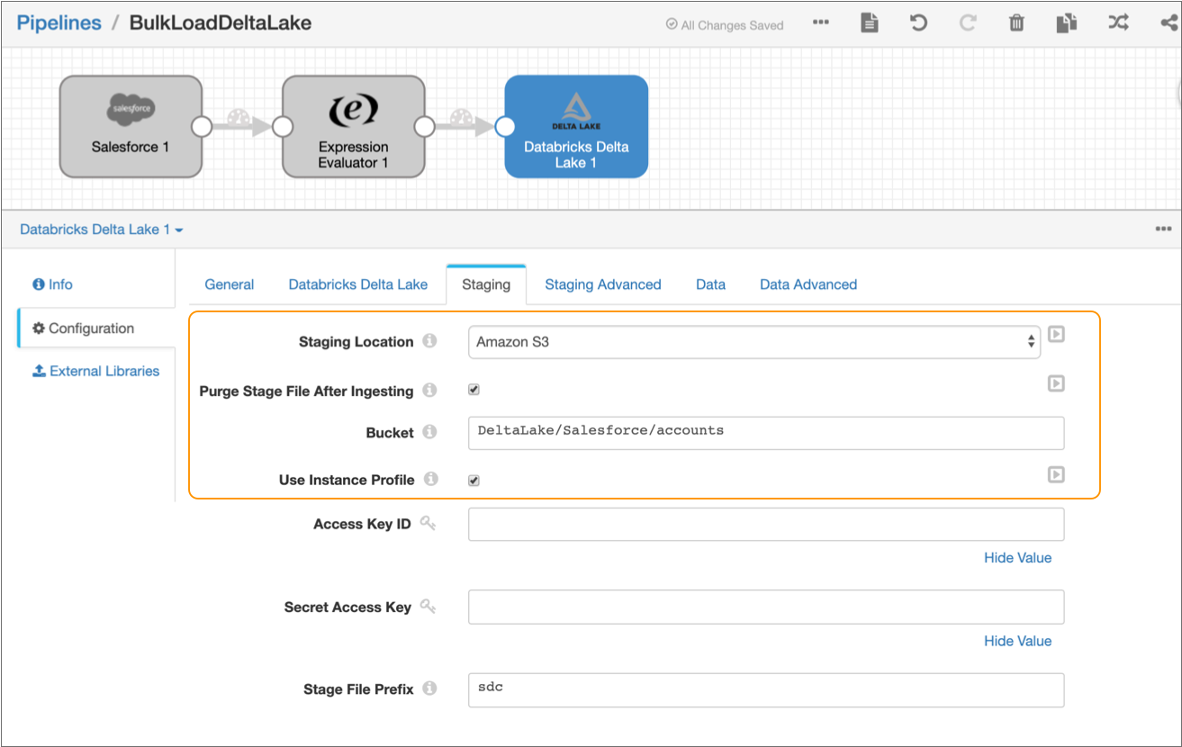This screenshot has width=1182, height=747.
Task: Open External Libraries in side panel
Action: [96, 371]
